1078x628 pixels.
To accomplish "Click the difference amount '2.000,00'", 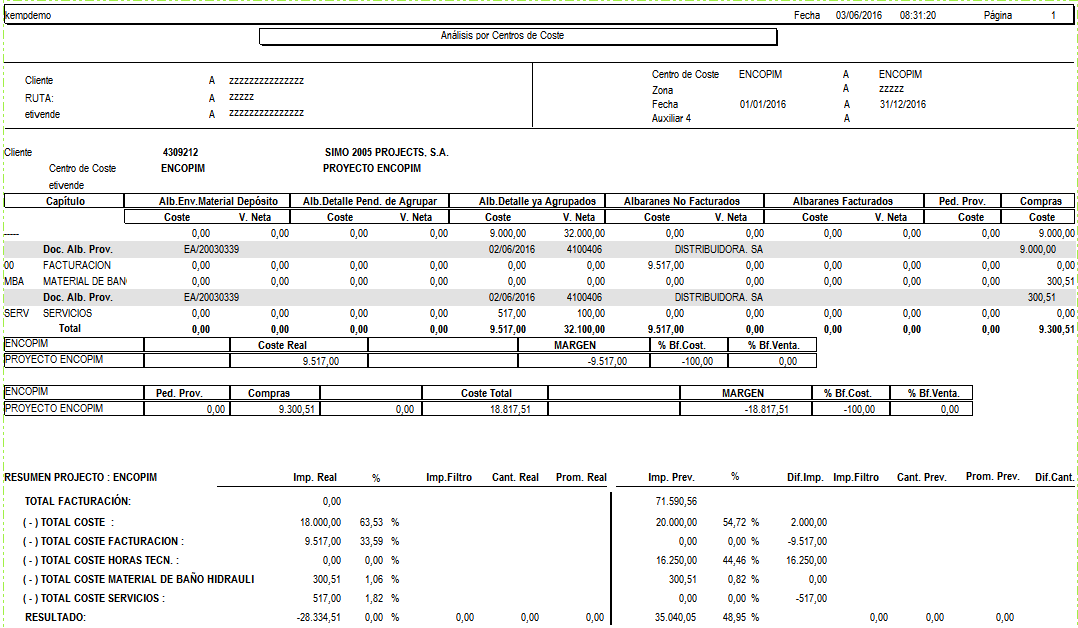I will (808, 523).
